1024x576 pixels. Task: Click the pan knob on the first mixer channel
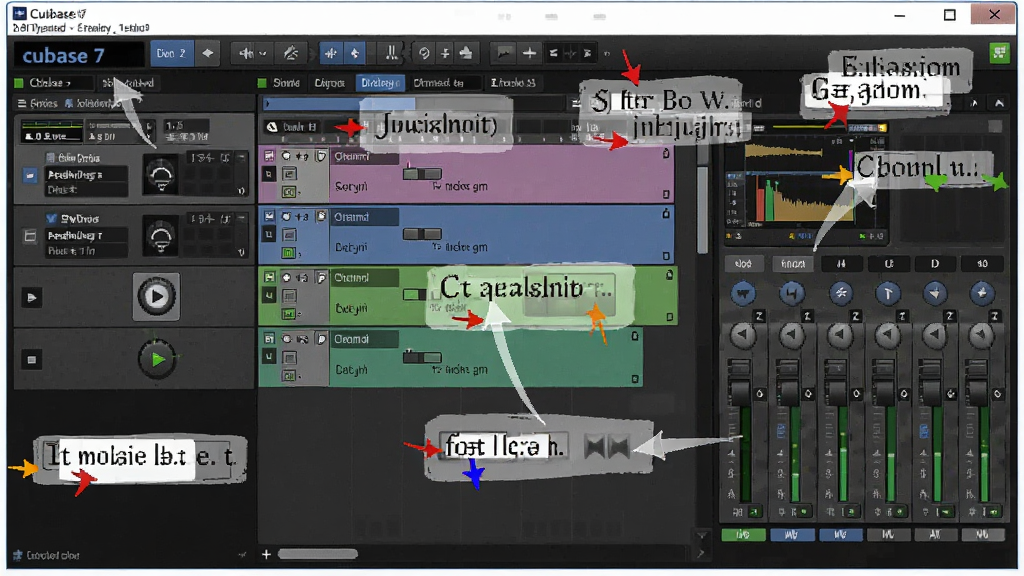[742, 336]
